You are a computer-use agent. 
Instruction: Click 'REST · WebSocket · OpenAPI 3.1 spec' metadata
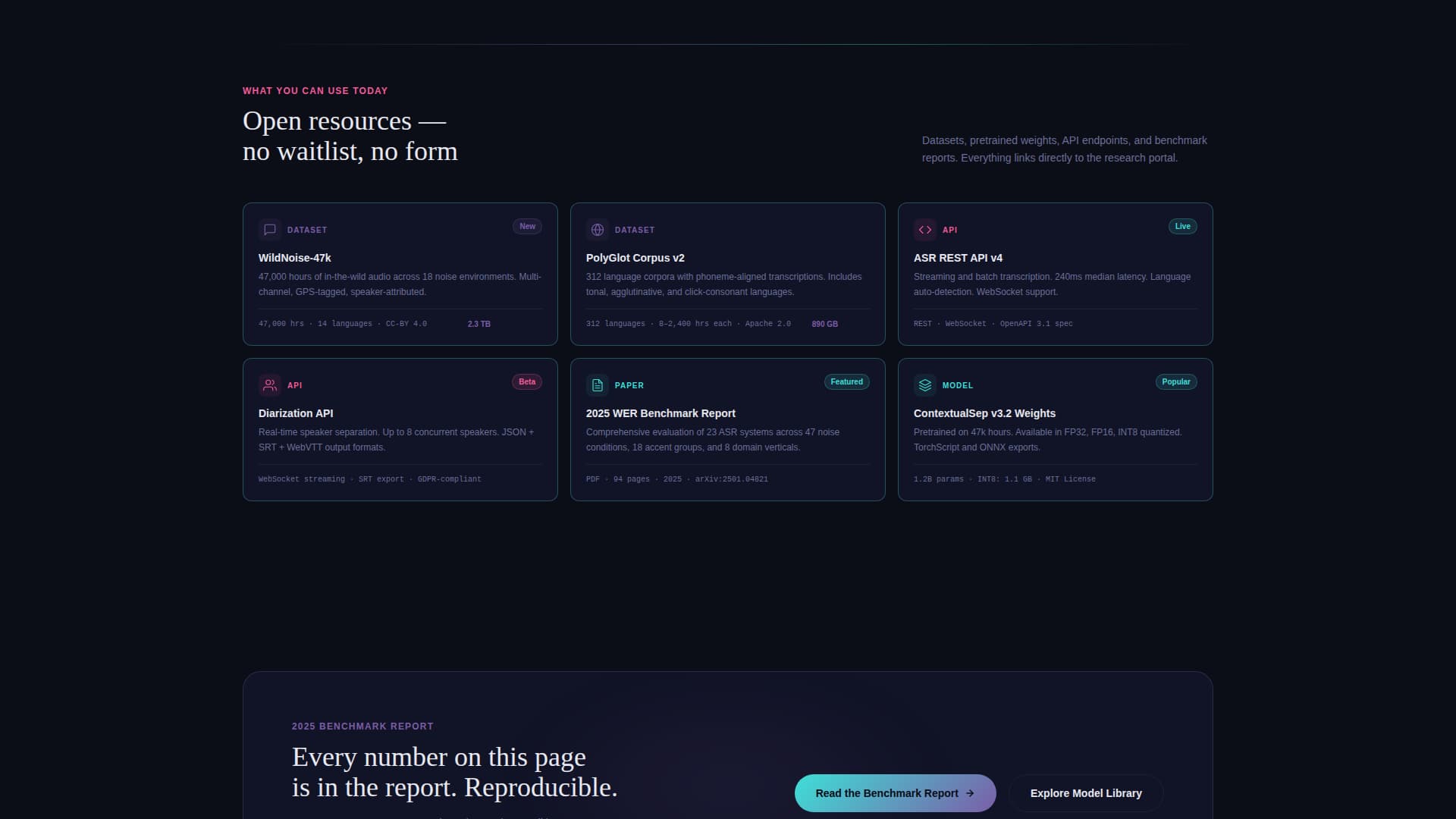(x=993, y=324)
